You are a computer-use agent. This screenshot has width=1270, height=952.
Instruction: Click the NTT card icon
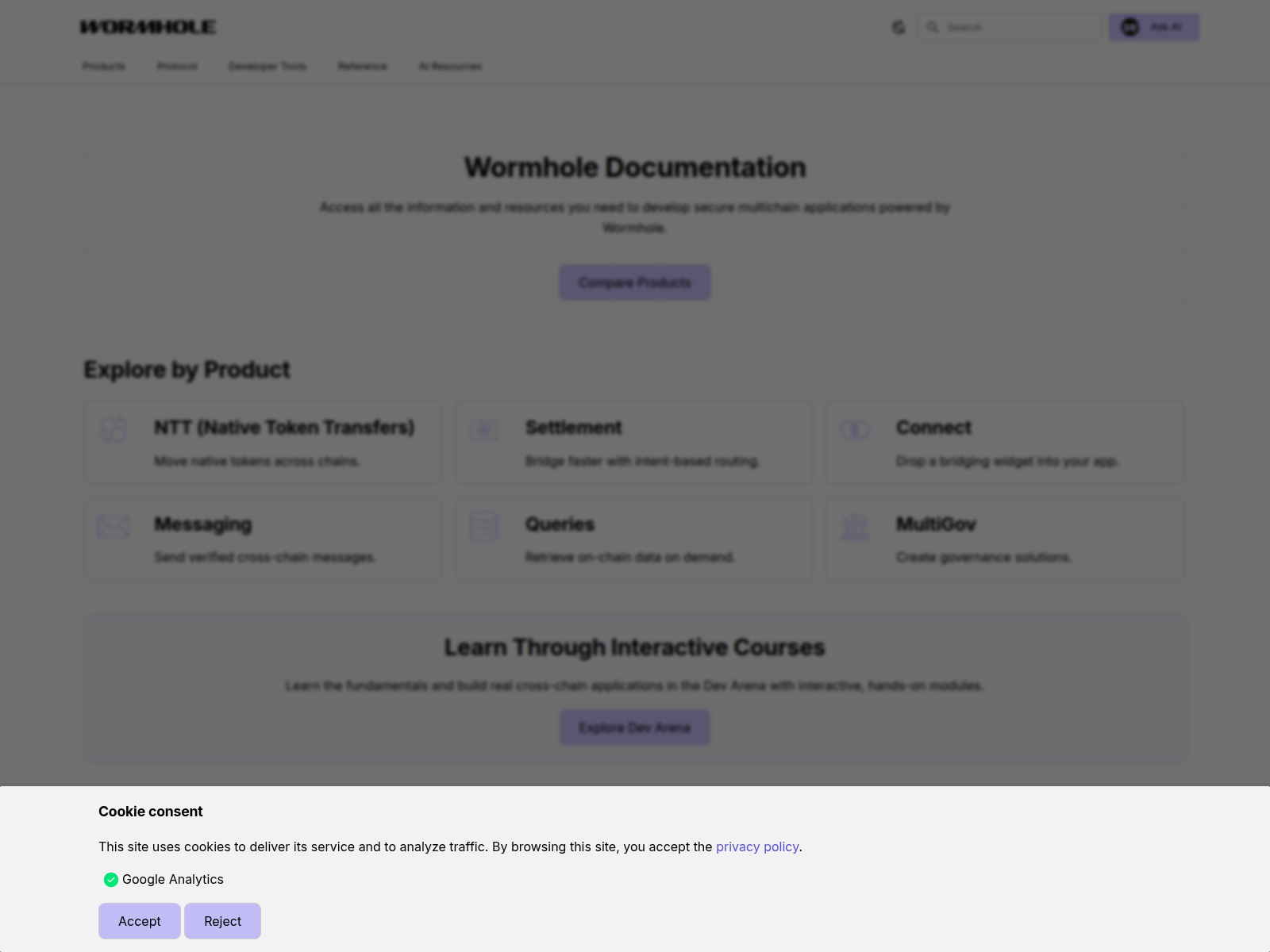pyautogui.click(x=114, y=430)
